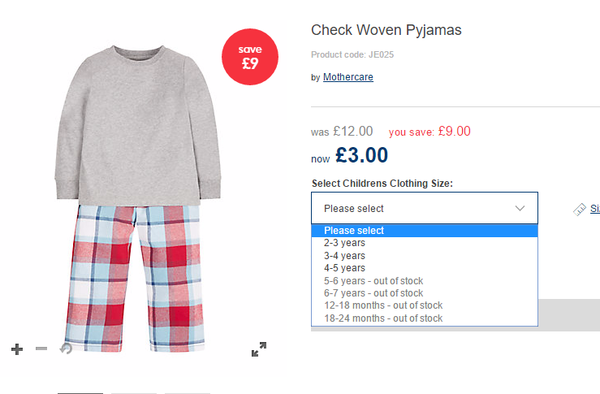The height and width of the screenshot is (394, 600).
Task: Zoom out with the minus icon
Action: tap(41, 348)
